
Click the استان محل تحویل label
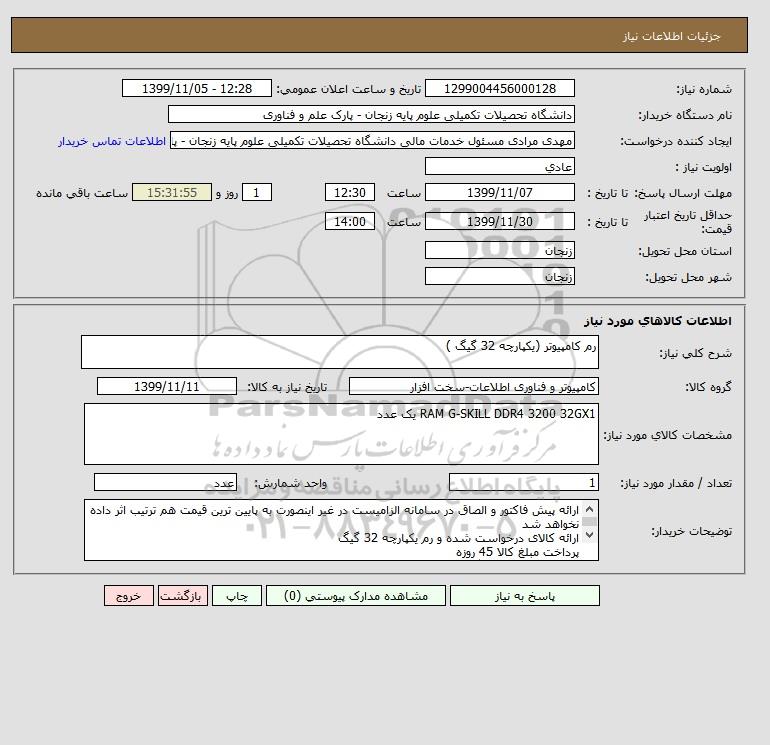point(685,251)
